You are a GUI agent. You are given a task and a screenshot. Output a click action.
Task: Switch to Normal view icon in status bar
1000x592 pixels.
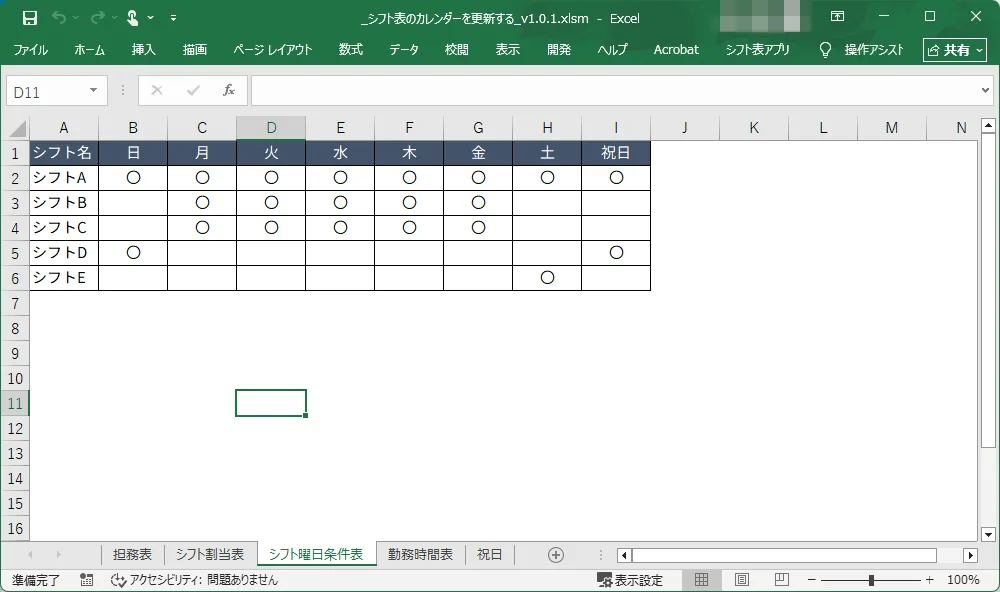click(x=701, y=580)
